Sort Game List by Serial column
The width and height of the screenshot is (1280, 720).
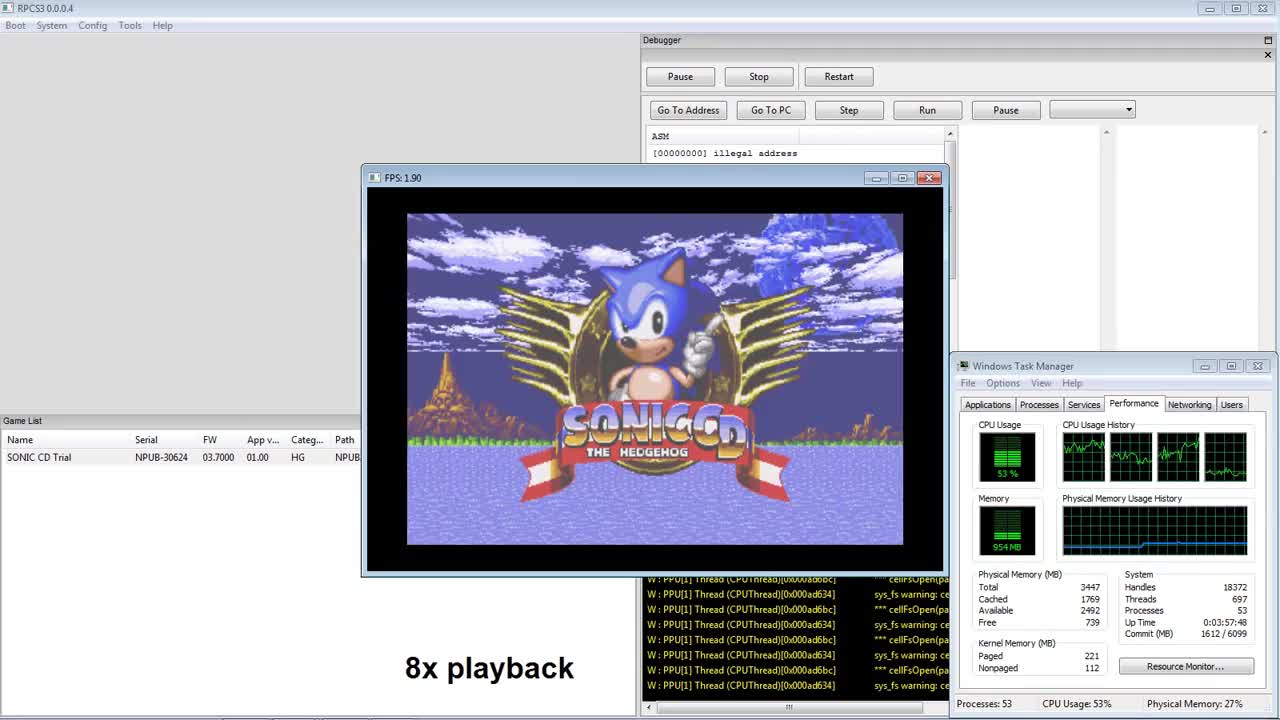click(165, 440)
